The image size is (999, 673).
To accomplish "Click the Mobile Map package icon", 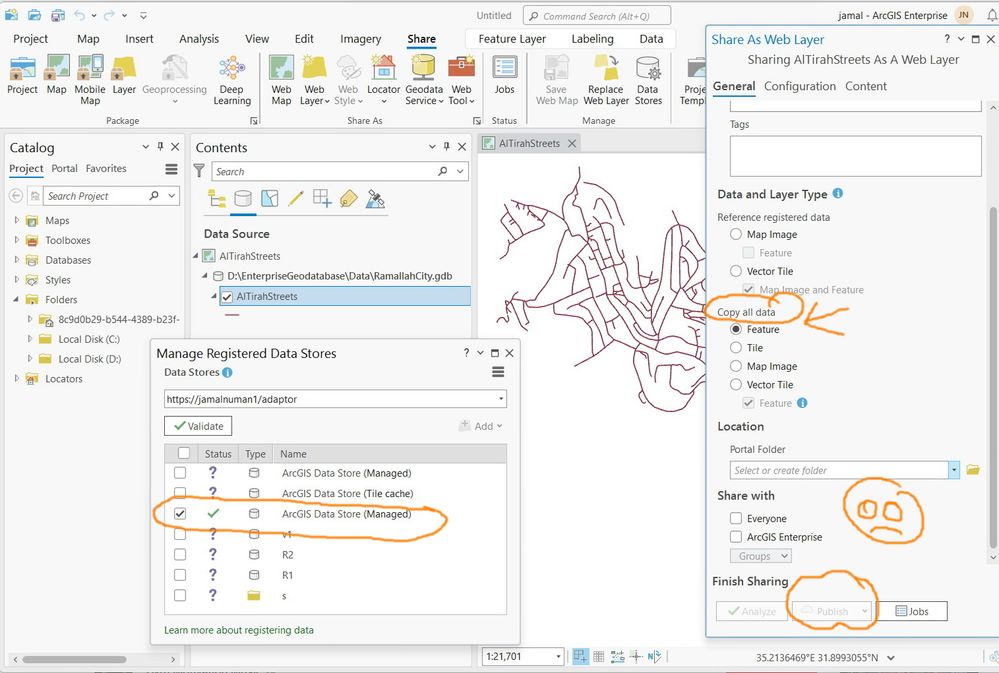I will 90,68.
